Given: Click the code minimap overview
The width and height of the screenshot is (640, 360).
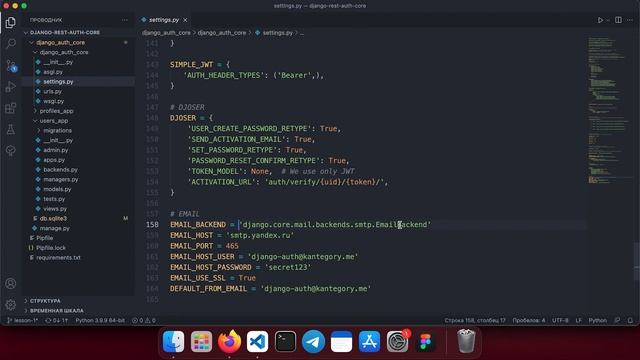Looking at the screenshot, I should (609, 110).
